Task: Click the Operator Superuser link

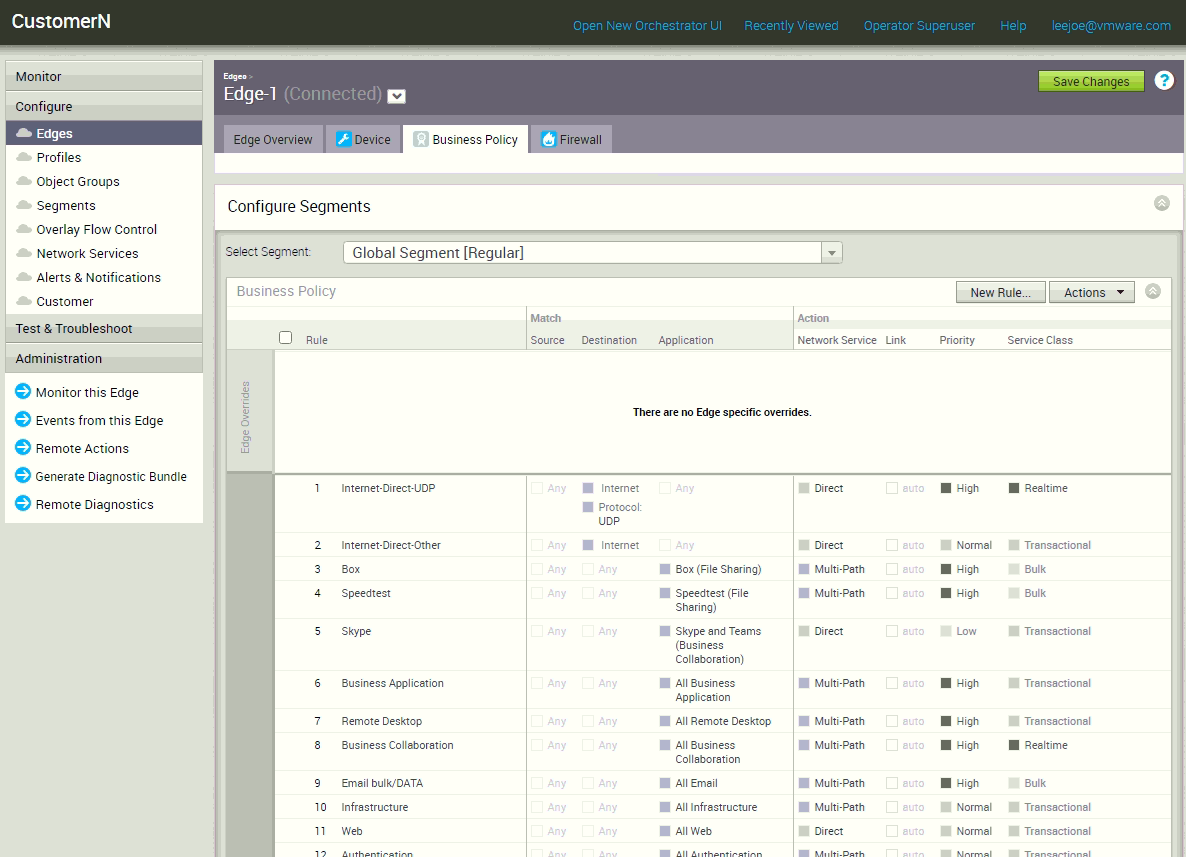Action: (x=919, y=26)
